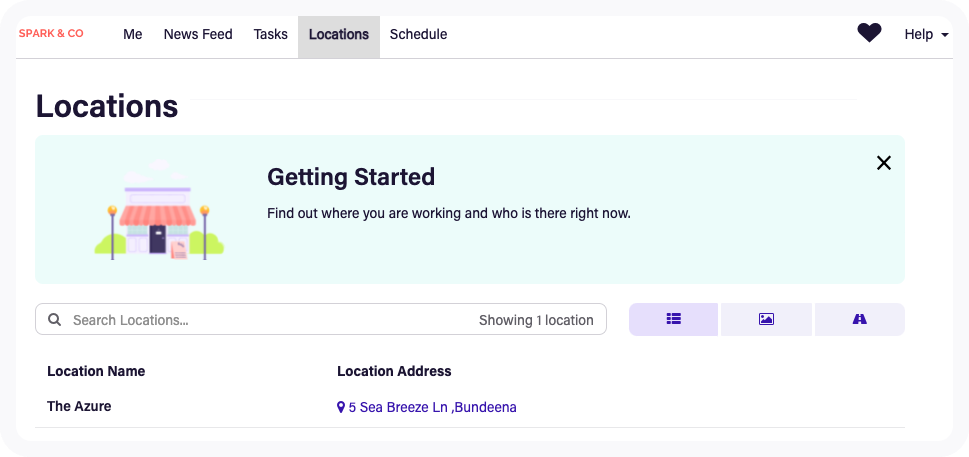Switch to map road view
The width and height of the screenshot is (969, 457).
pyautogui.click(x=859, y=319)
